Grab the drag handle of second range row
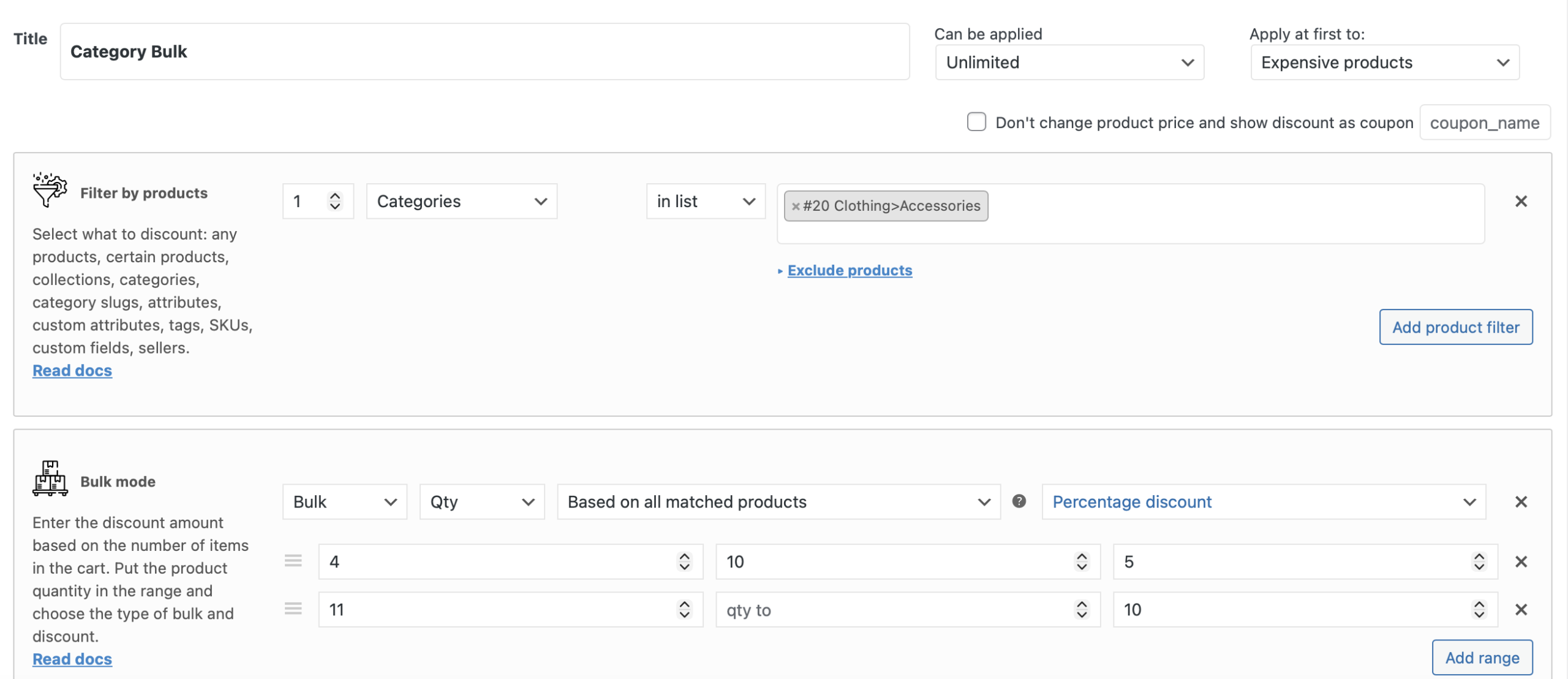 point(293,609)
